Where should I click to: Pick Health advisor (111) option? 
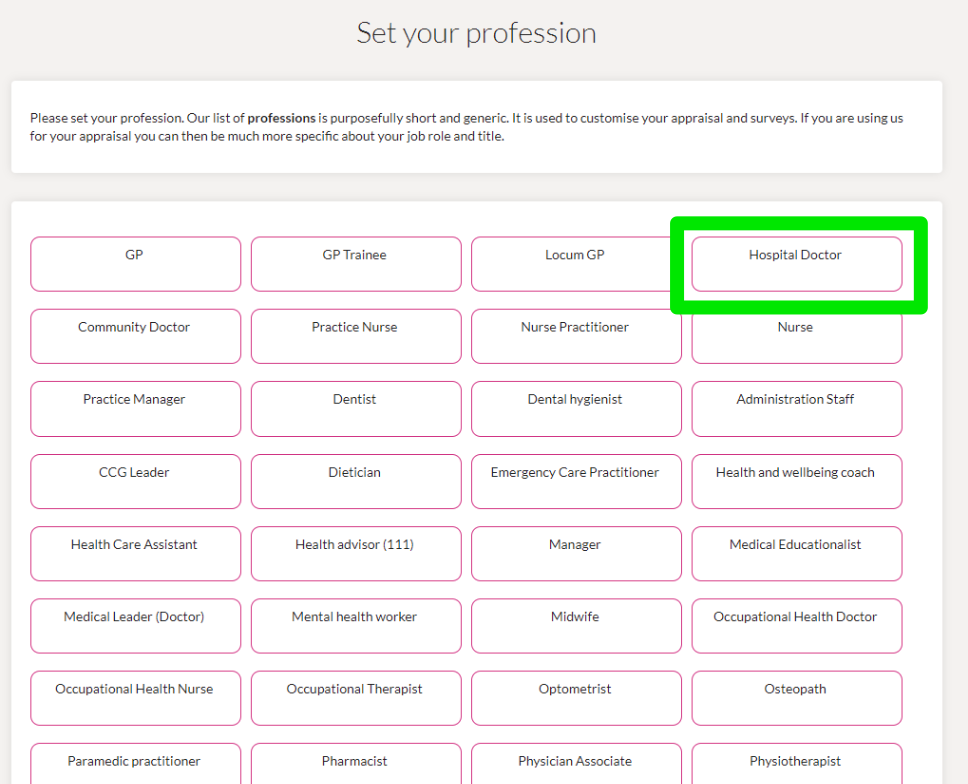click(356, 554)
